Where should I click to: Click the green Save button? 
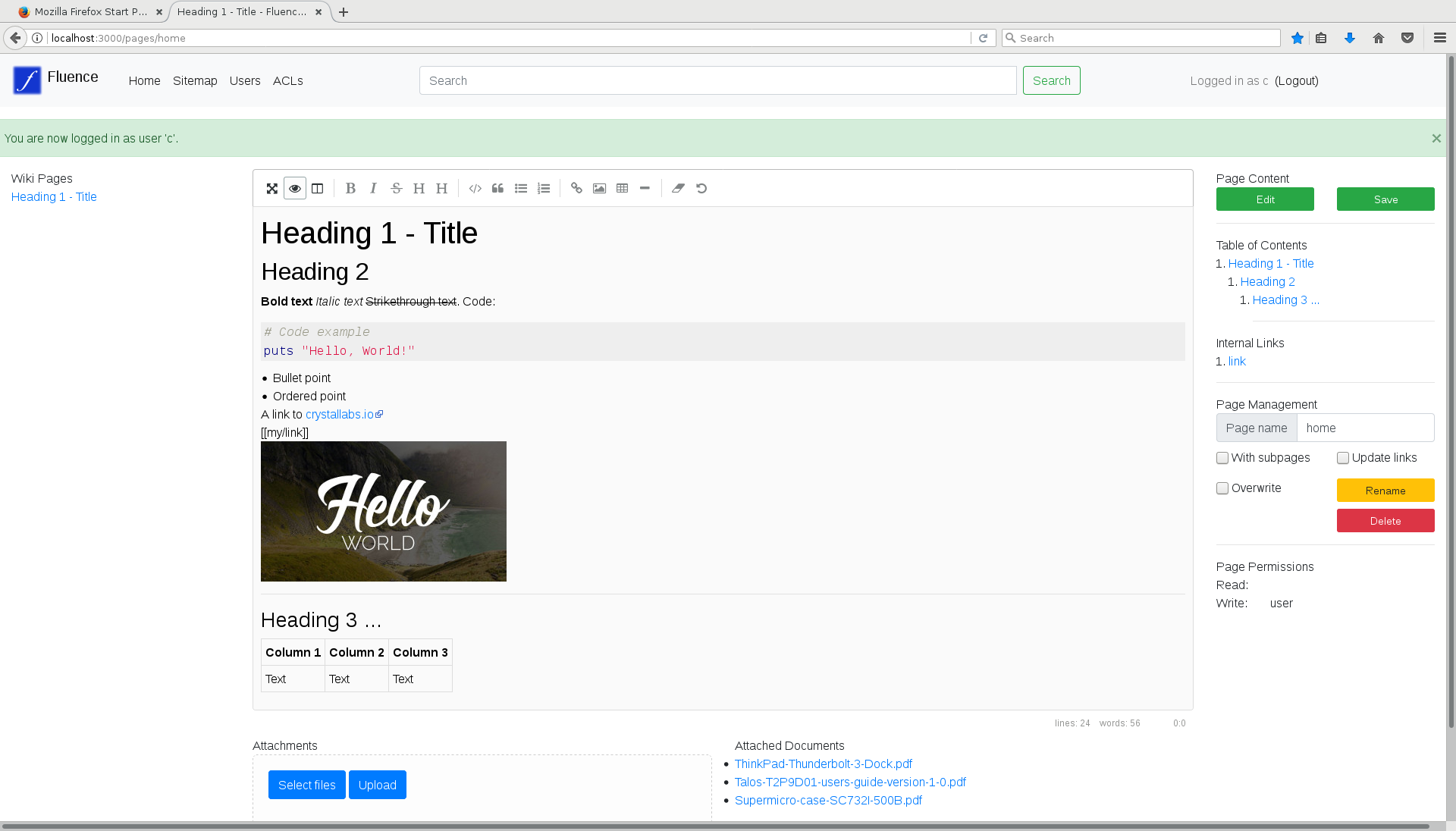1385,199
